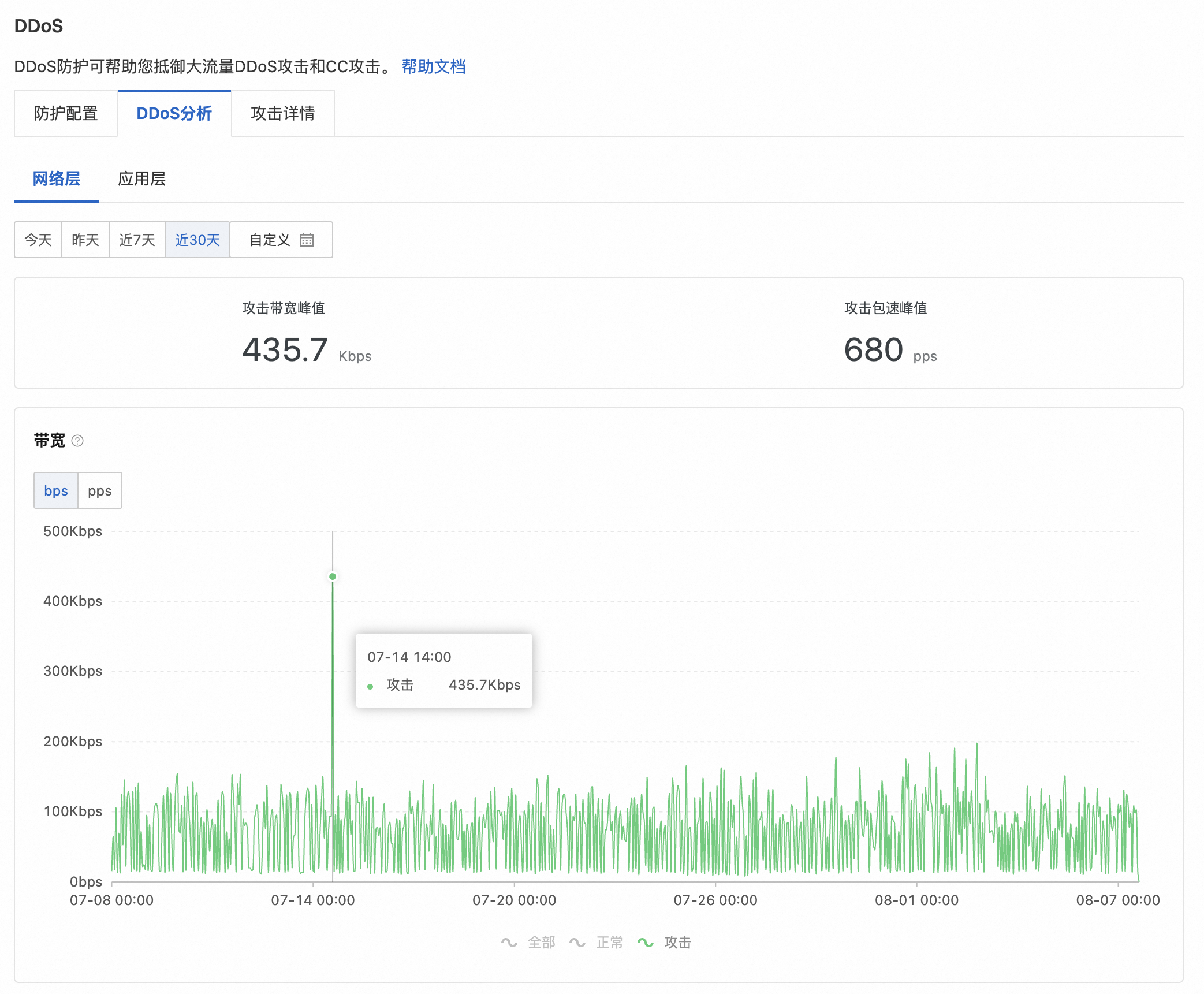Switch the chart to pps
Image resolution: width=1204 pixels, height=994 pixels.
(100, 490)
